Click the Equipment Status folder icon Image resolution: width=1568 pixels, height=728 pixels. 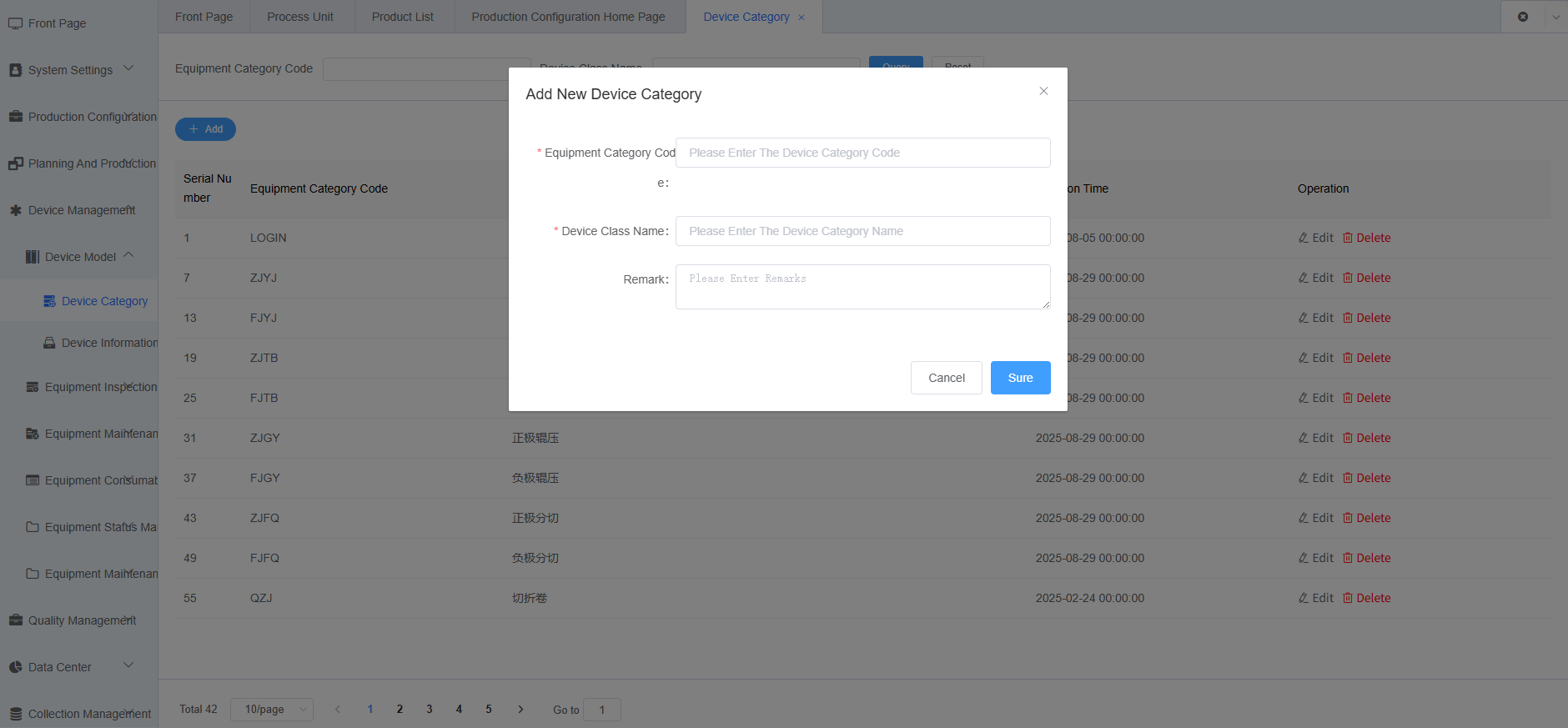click(33, 527)
